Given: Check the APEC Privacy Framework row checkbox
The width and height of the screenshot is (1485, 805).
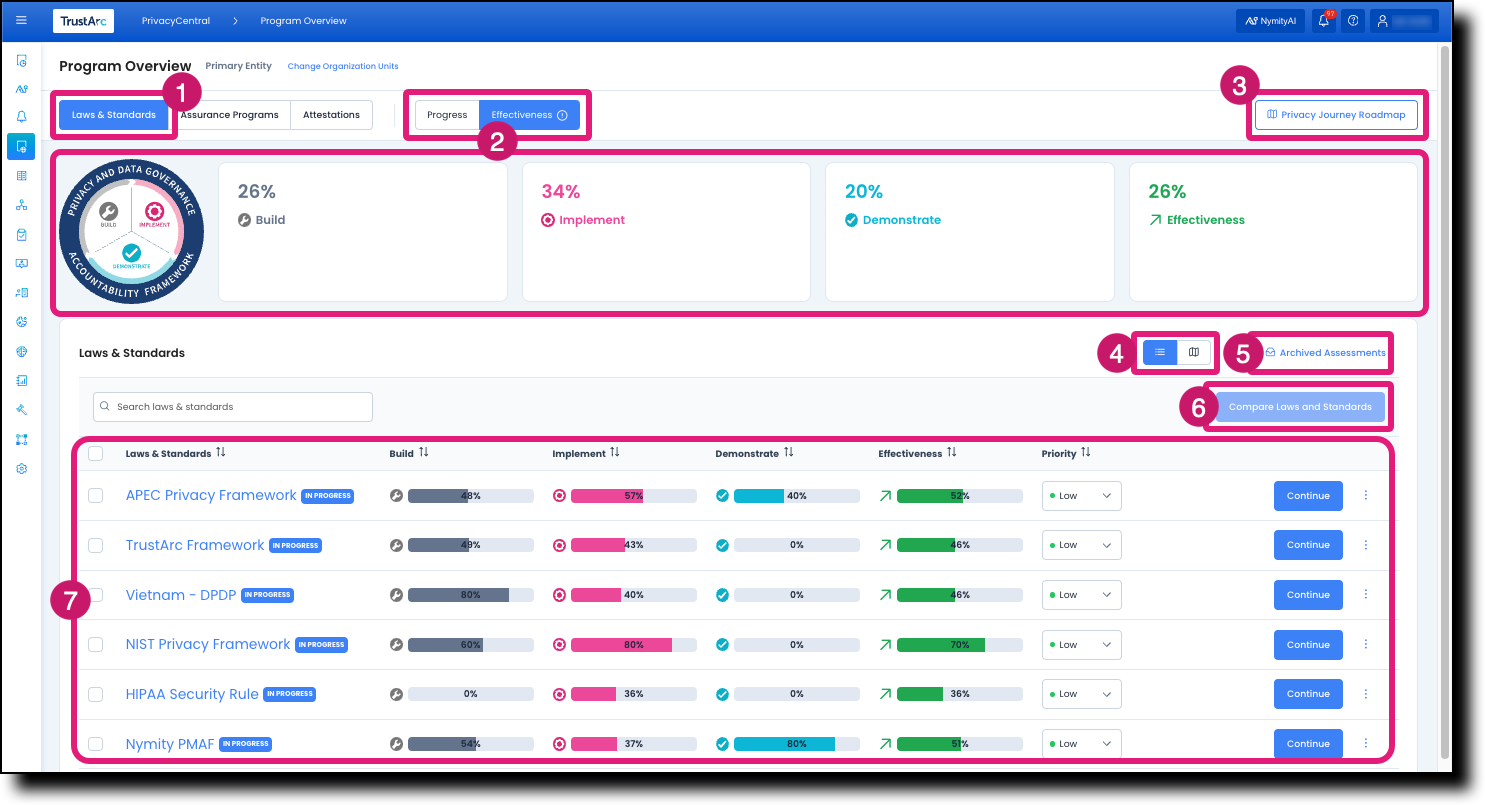Looking at the screenshot, I should [x=96, y=495].
